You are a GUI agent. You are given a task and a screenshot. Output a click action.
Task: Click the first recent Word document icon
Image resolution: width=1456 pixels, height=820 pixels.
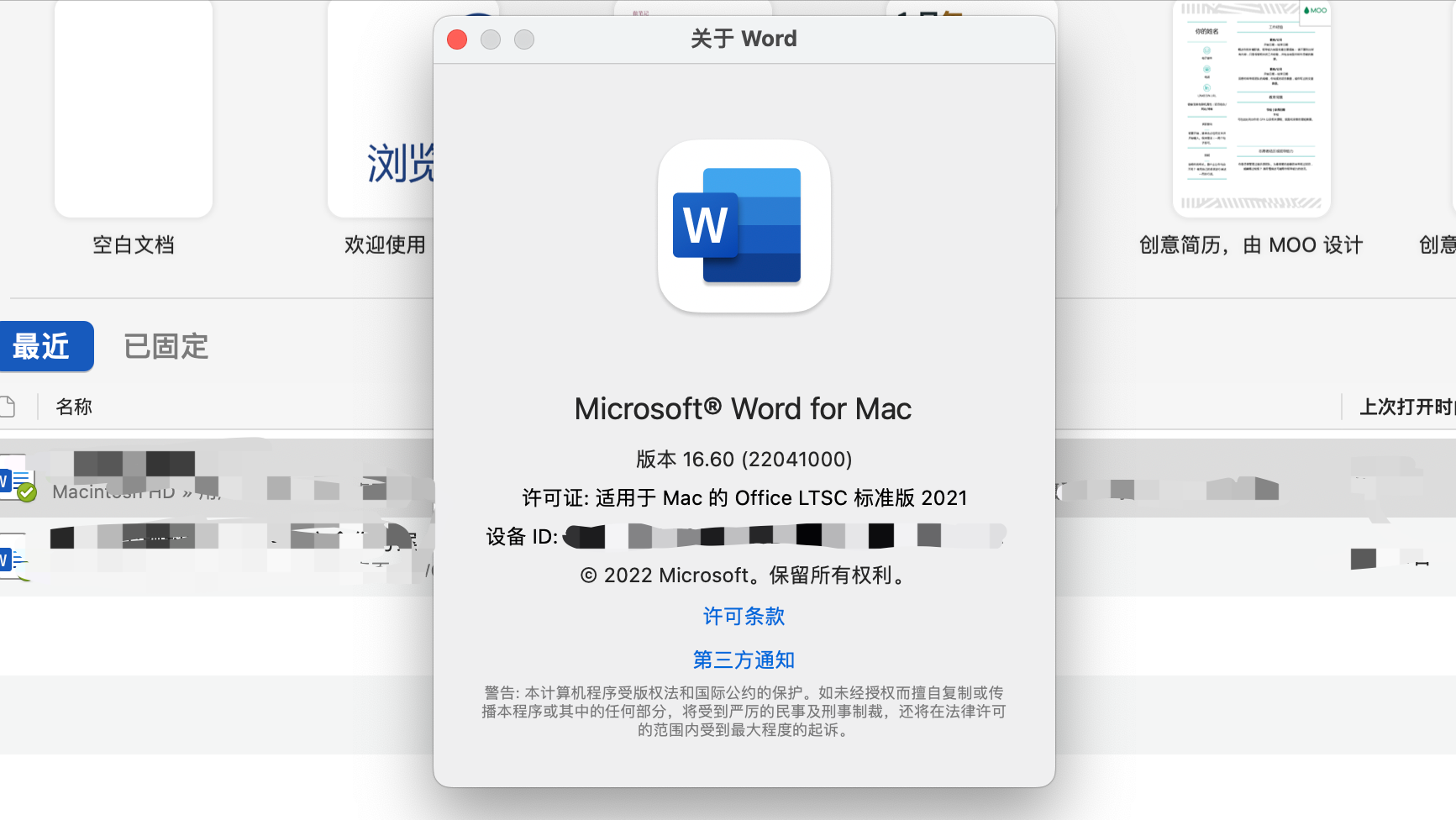click(x=17, y=481)
